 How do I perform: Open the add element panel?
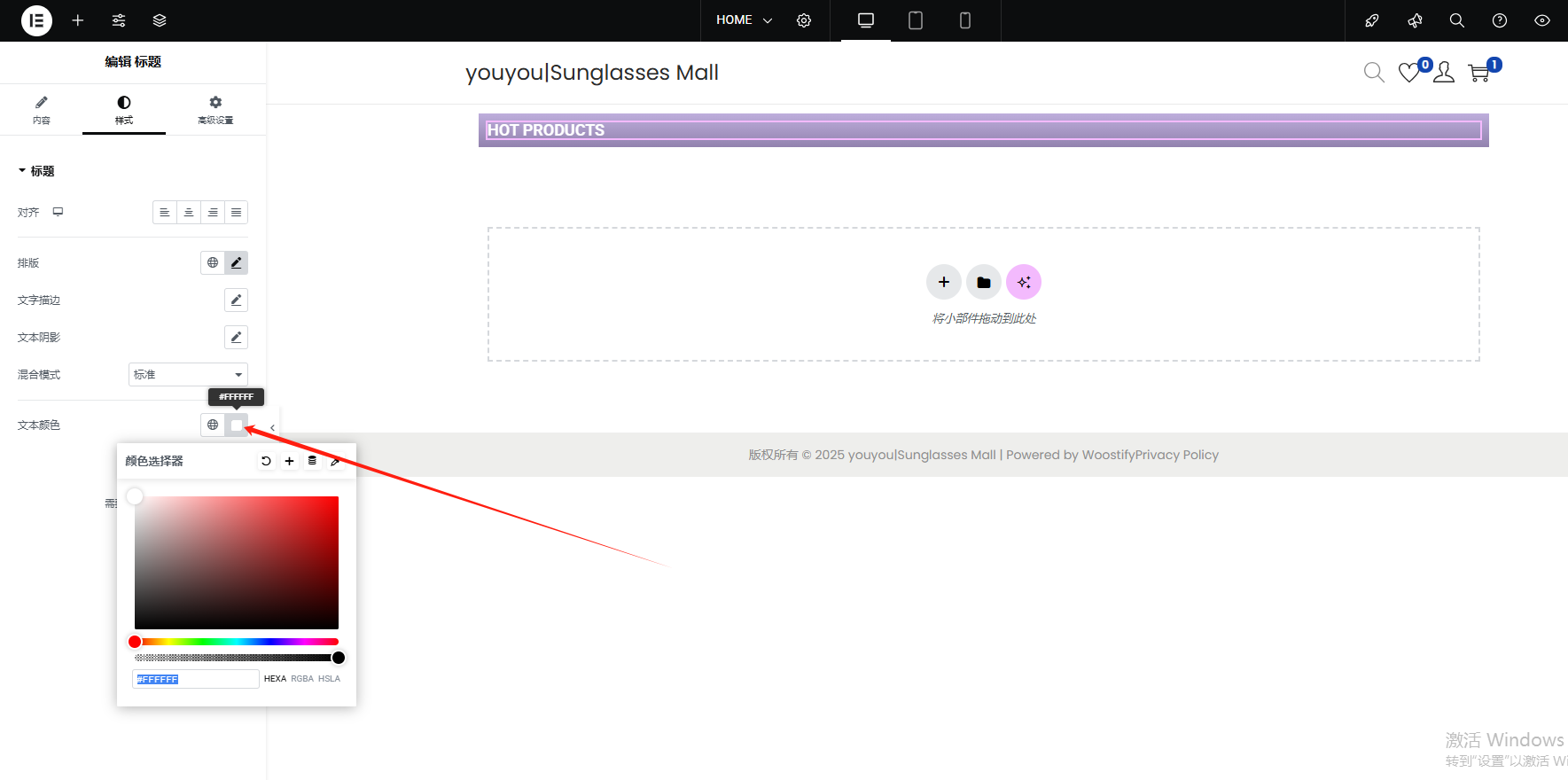click(78, 20)
